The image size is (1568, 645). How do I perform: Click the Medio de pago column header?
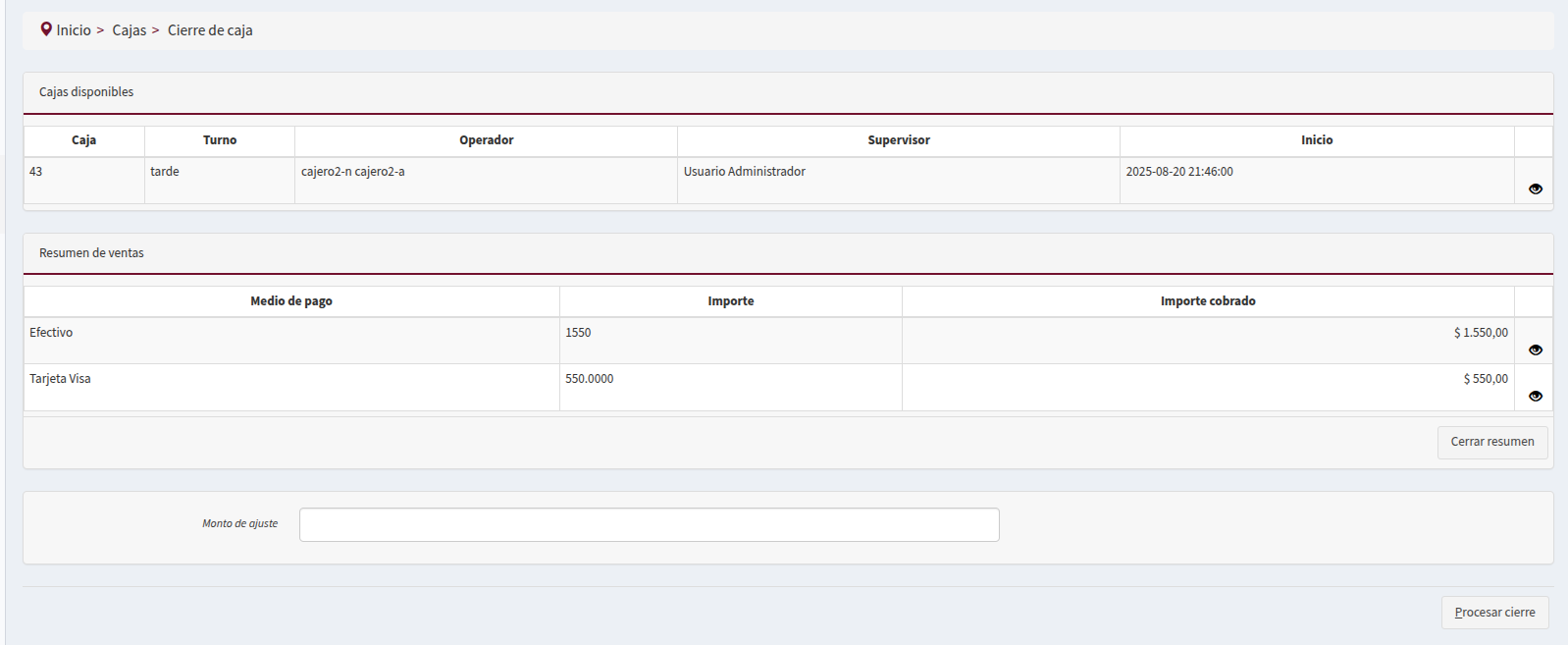[x=291, y=301]
